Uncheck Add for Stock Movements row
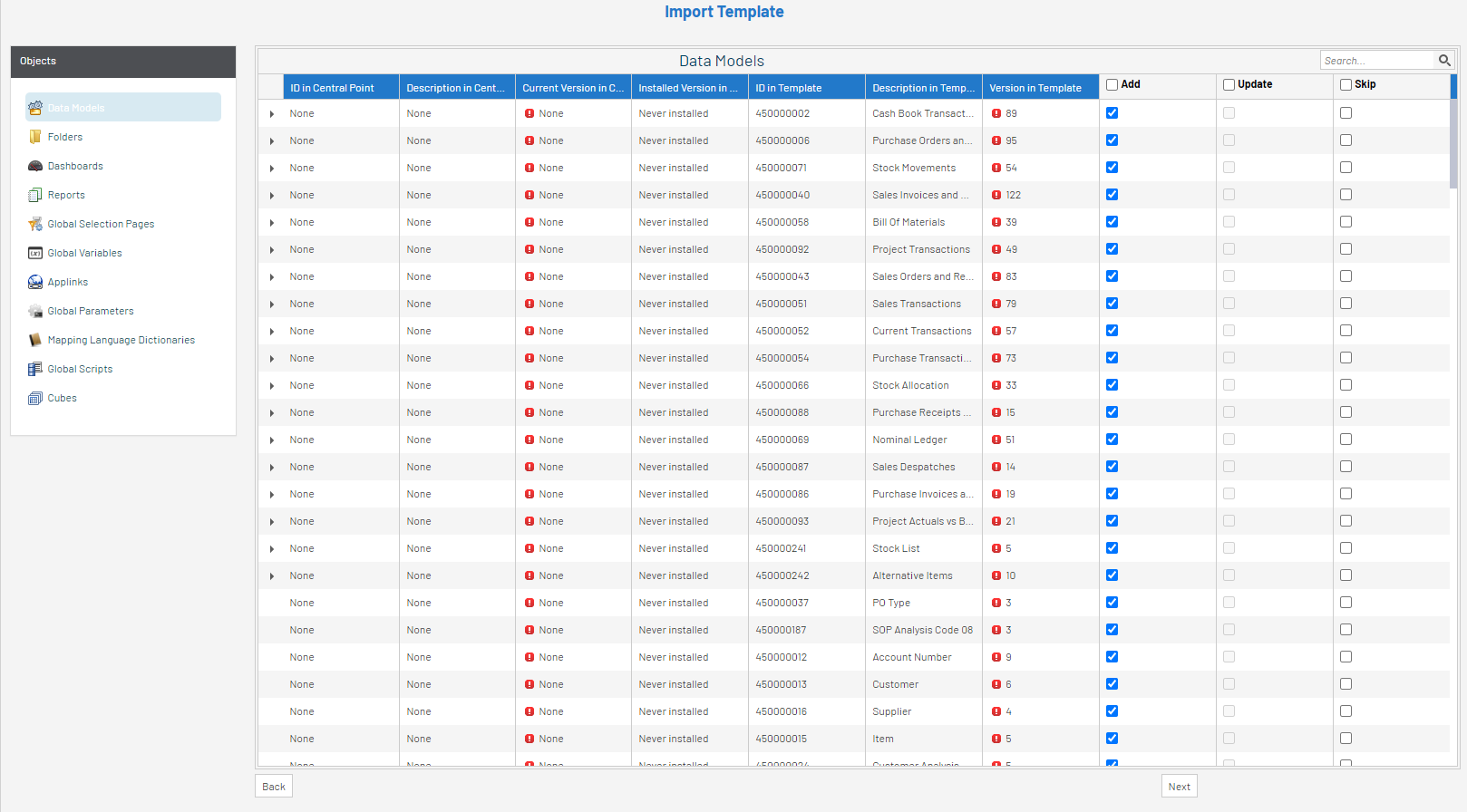The image size is (1467, 812). click(1112, 168)
